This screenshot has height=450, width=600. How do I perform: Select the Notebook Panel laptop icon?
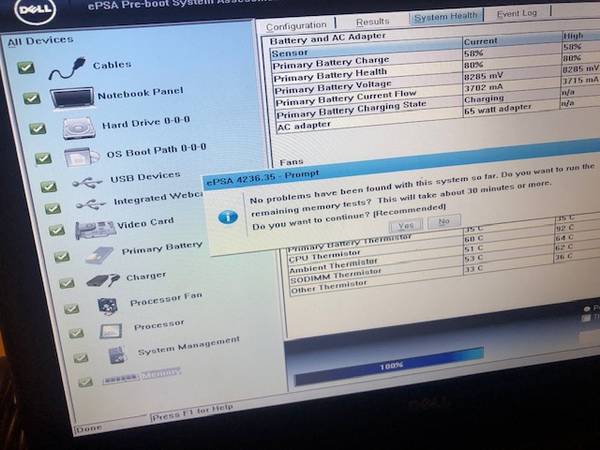[x=72, y=98]
